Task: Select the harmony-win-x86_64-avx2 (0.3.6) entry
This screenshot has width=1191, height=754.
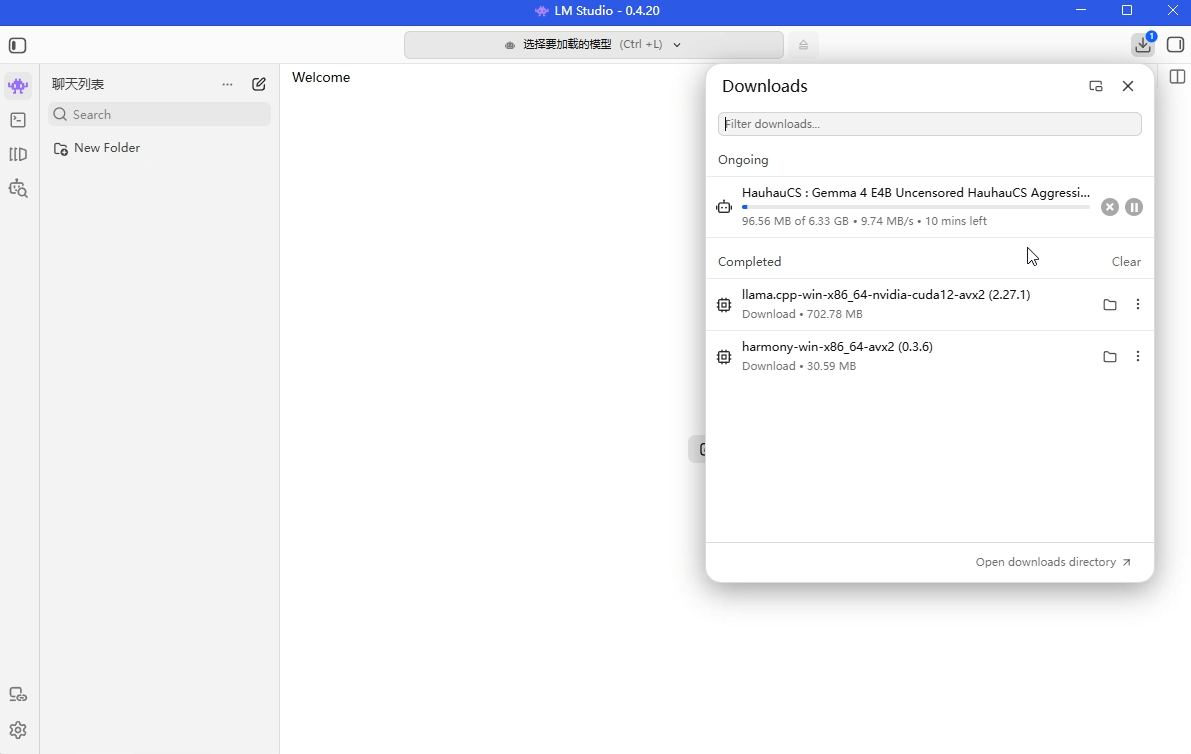Action: 930,356
